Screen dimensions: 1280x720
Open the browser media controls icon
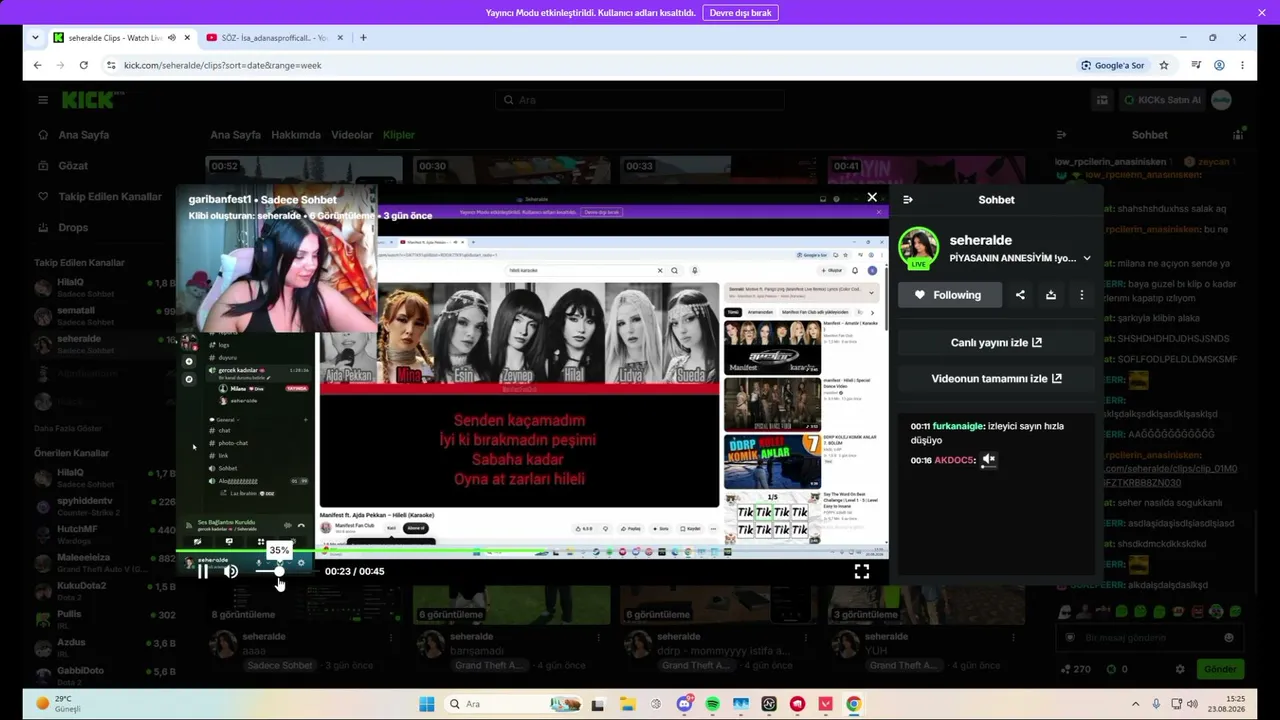(x=1196, y=65)
